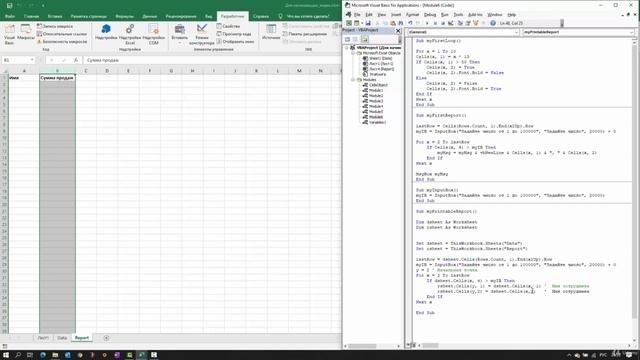
Task: Open the Insert controls (Вставить) dropdown
Action: click(x=180, y=34)
